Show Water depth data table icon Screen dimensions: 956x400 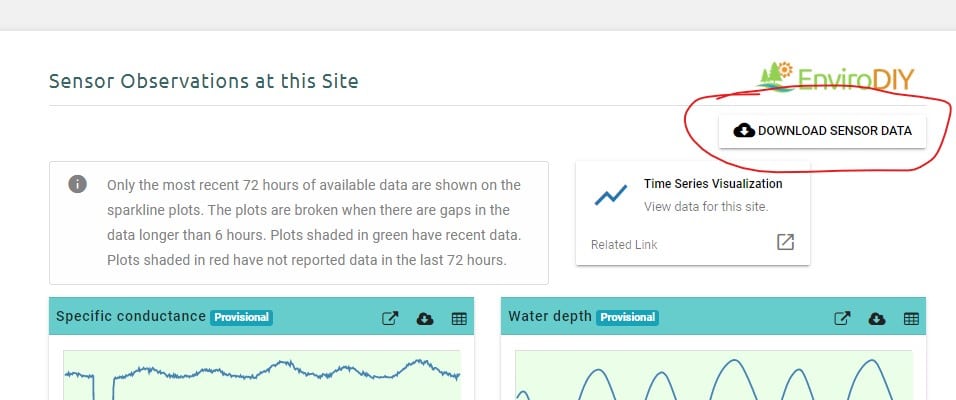[911, 318]
